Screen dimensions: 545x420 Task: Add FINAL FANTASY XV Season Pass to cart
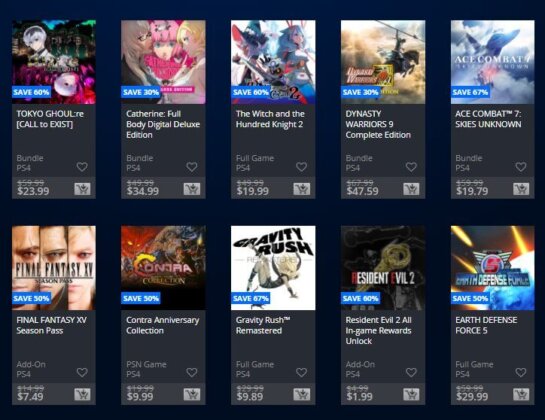tap(82, 395)
